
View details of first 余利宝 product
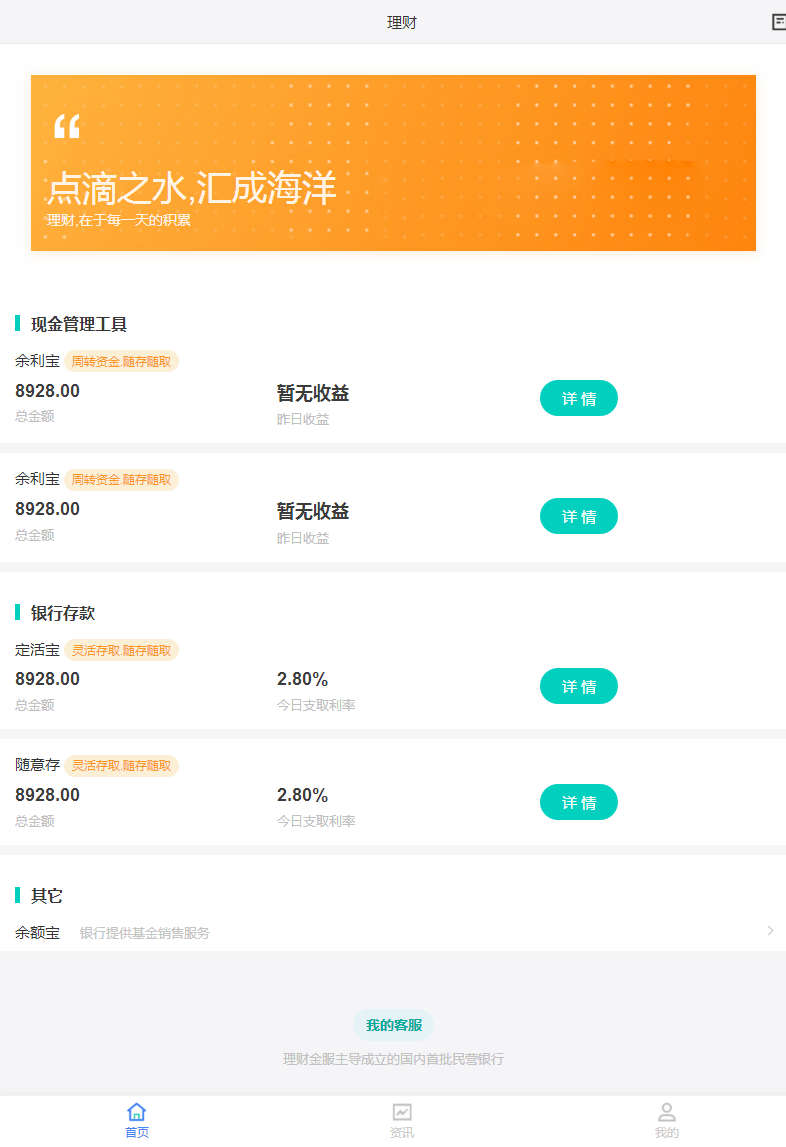point(578,398)
